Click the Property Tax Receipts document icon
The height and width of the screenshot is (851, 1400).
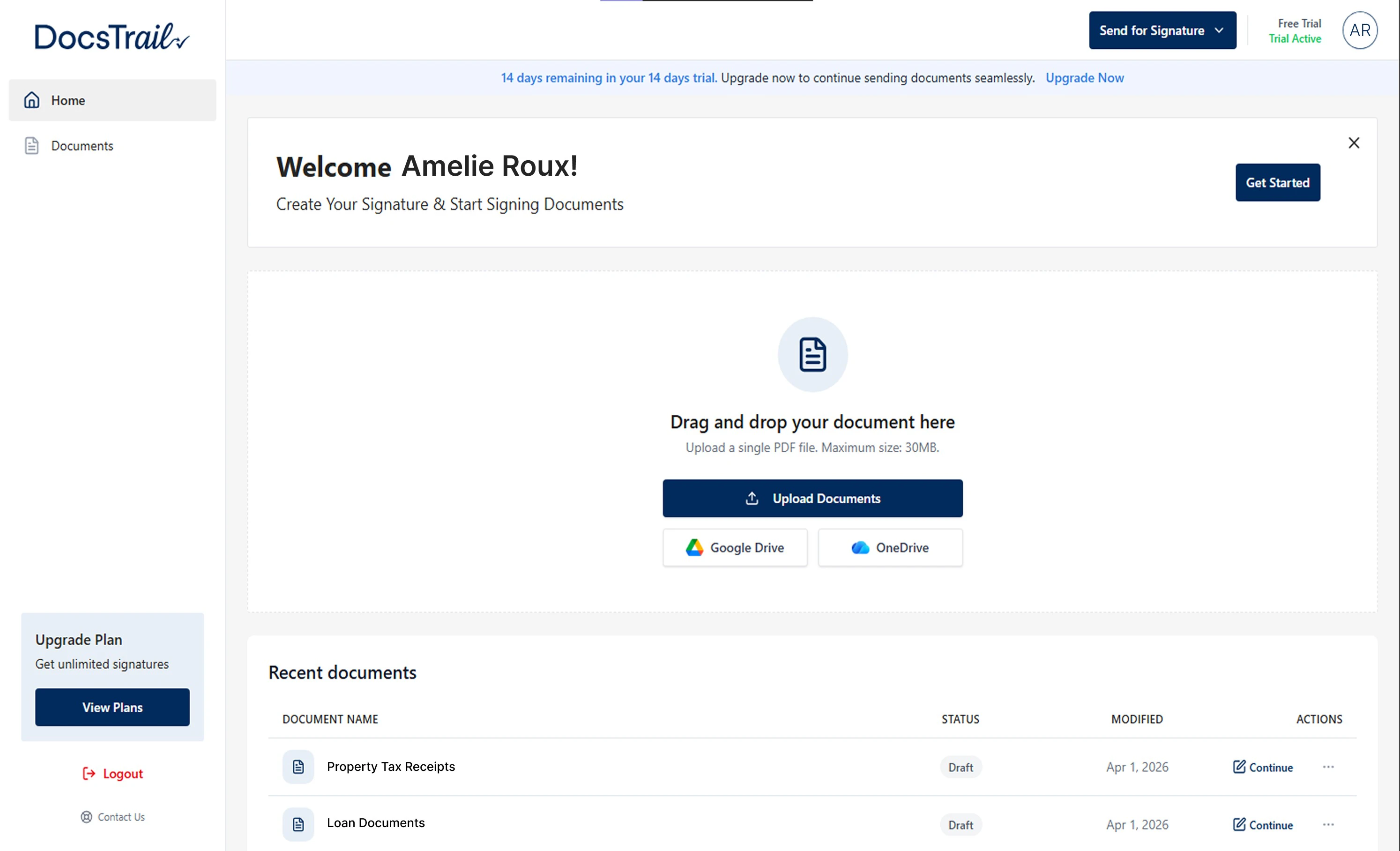point(298,766)
